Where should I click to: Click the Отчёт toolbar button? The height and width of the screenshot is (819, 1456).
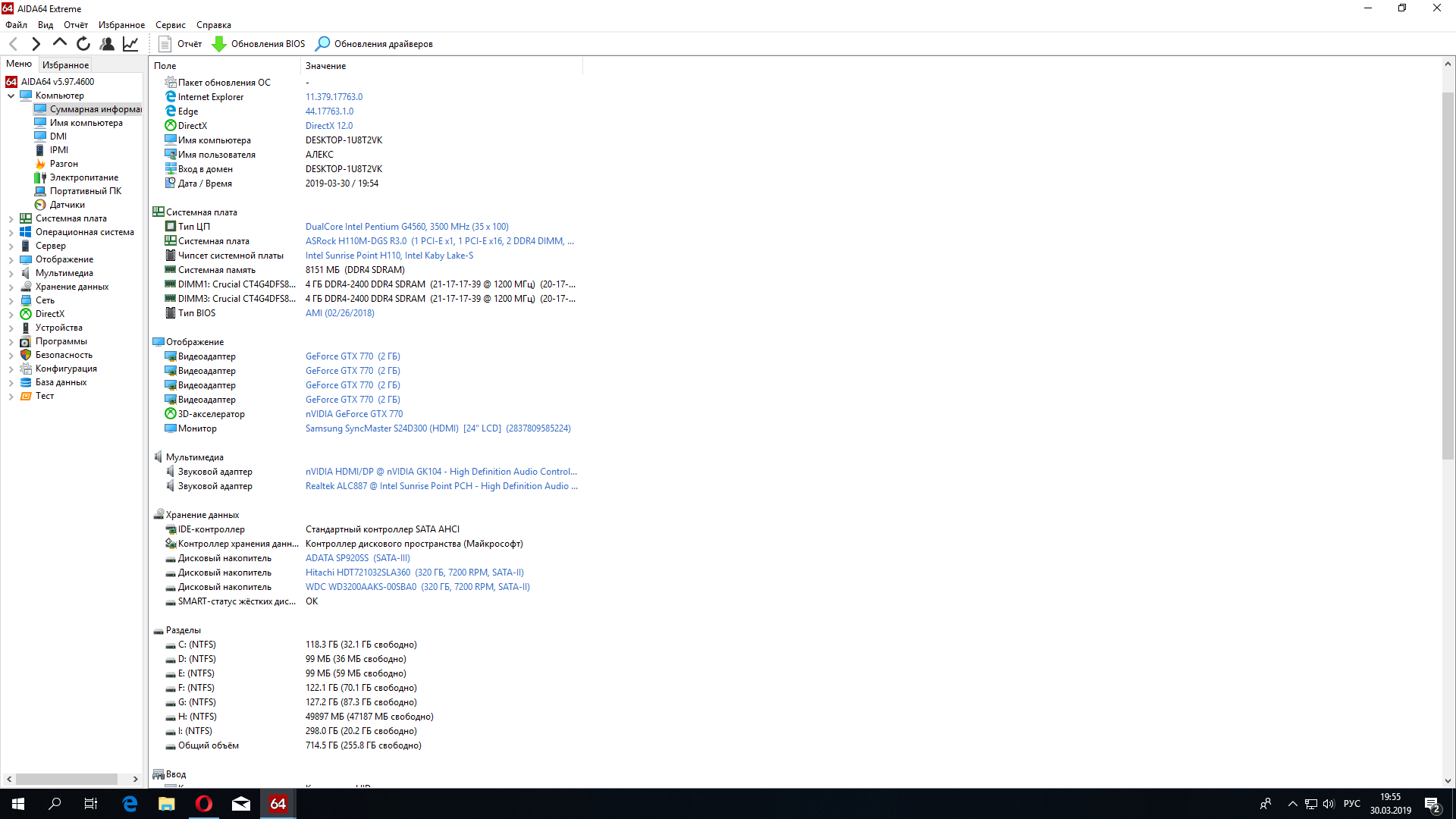coord(180,44)
